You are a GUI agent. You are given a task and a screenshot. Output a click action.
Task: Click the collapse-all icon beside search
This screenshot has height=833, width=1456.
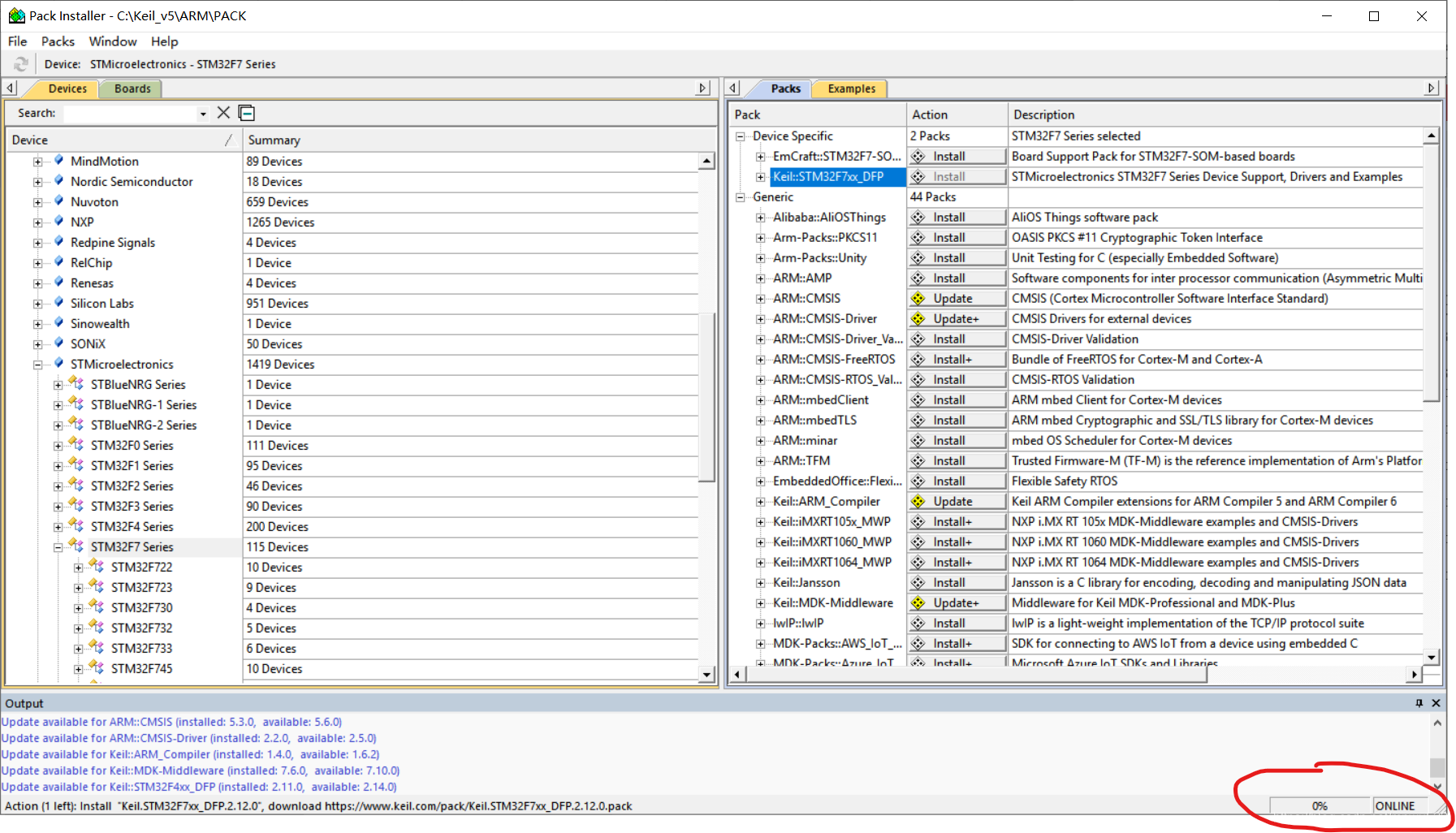(247, 113)
